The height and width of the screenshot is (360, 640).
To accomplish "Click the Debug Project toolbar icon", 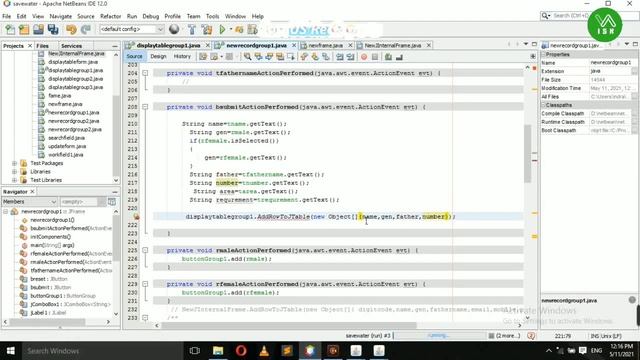I will (239, 29).
